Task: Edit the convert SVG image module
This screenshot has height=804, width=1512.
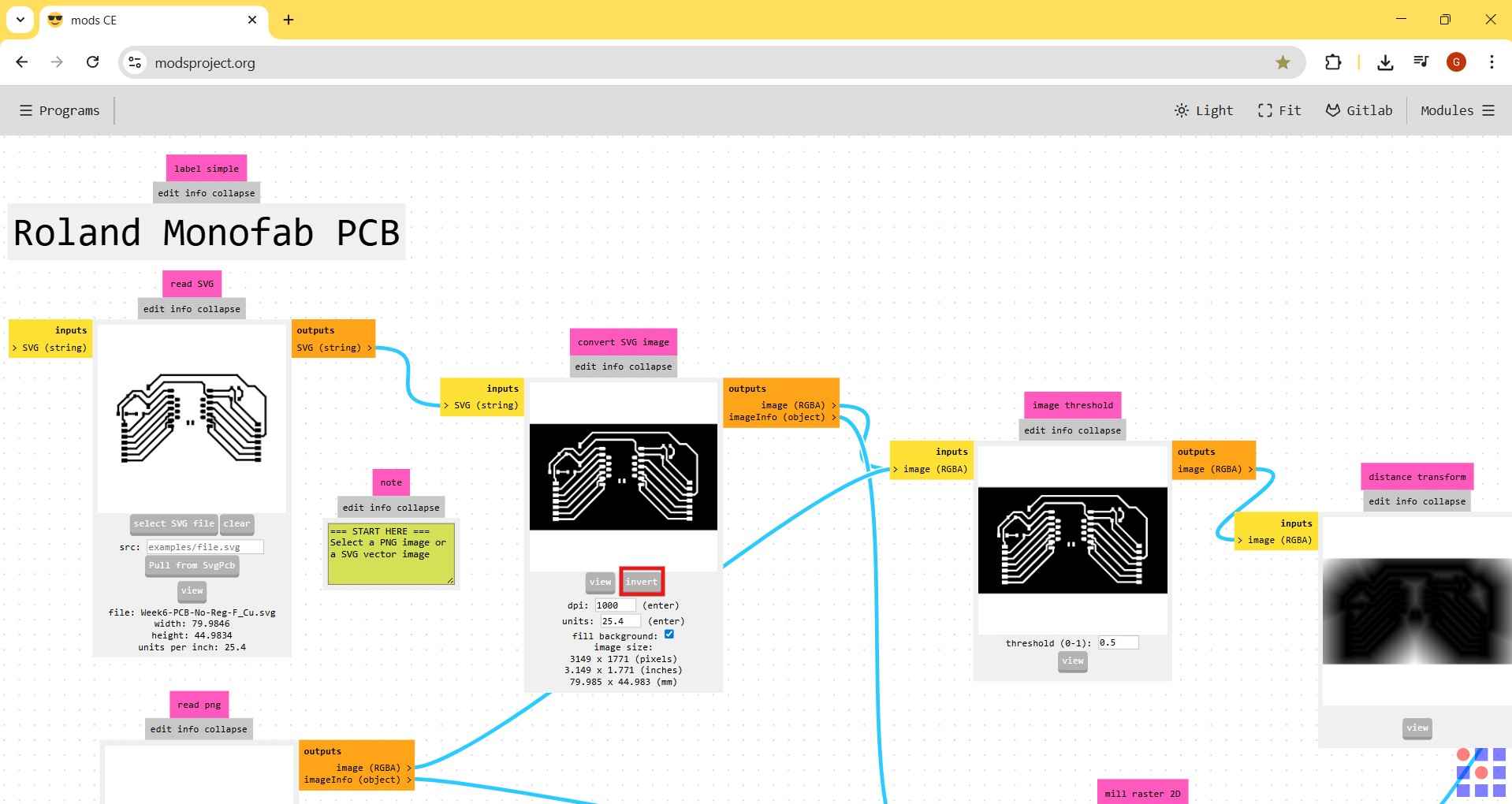Action: tap(586, 367)
